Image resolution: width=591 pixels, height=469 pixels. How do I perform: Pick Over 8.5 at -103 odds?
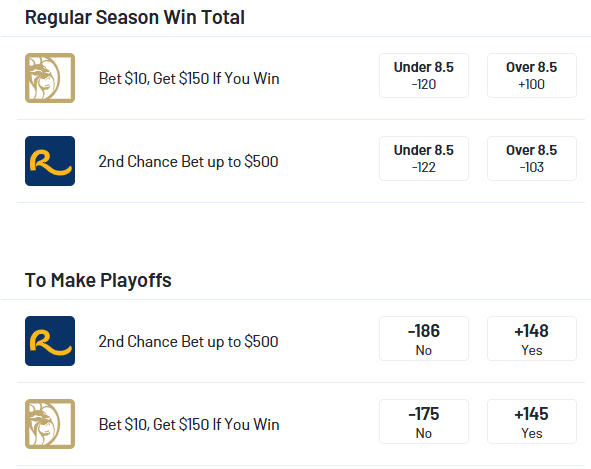pyautogui.click(x=532, y=158)
